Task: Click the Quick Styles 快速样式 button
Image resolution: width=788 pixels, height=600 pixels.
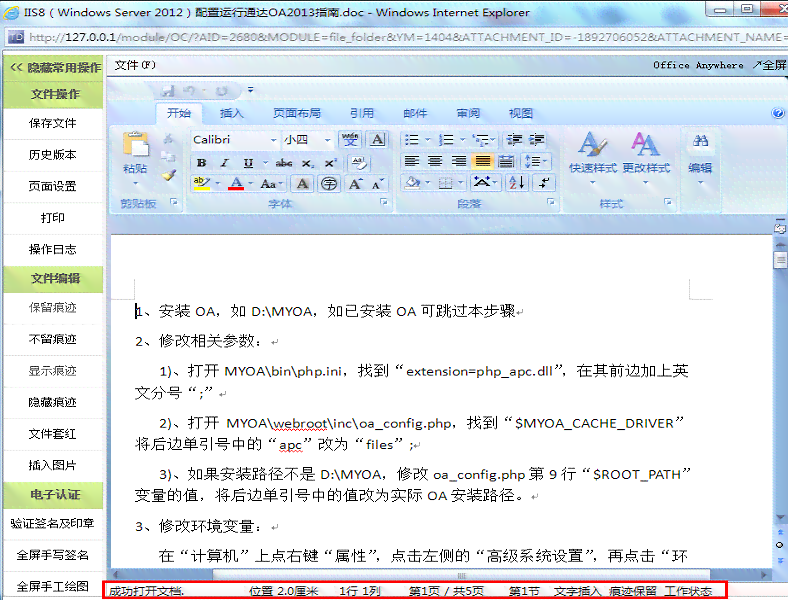Action: click(x=593, y=158)
